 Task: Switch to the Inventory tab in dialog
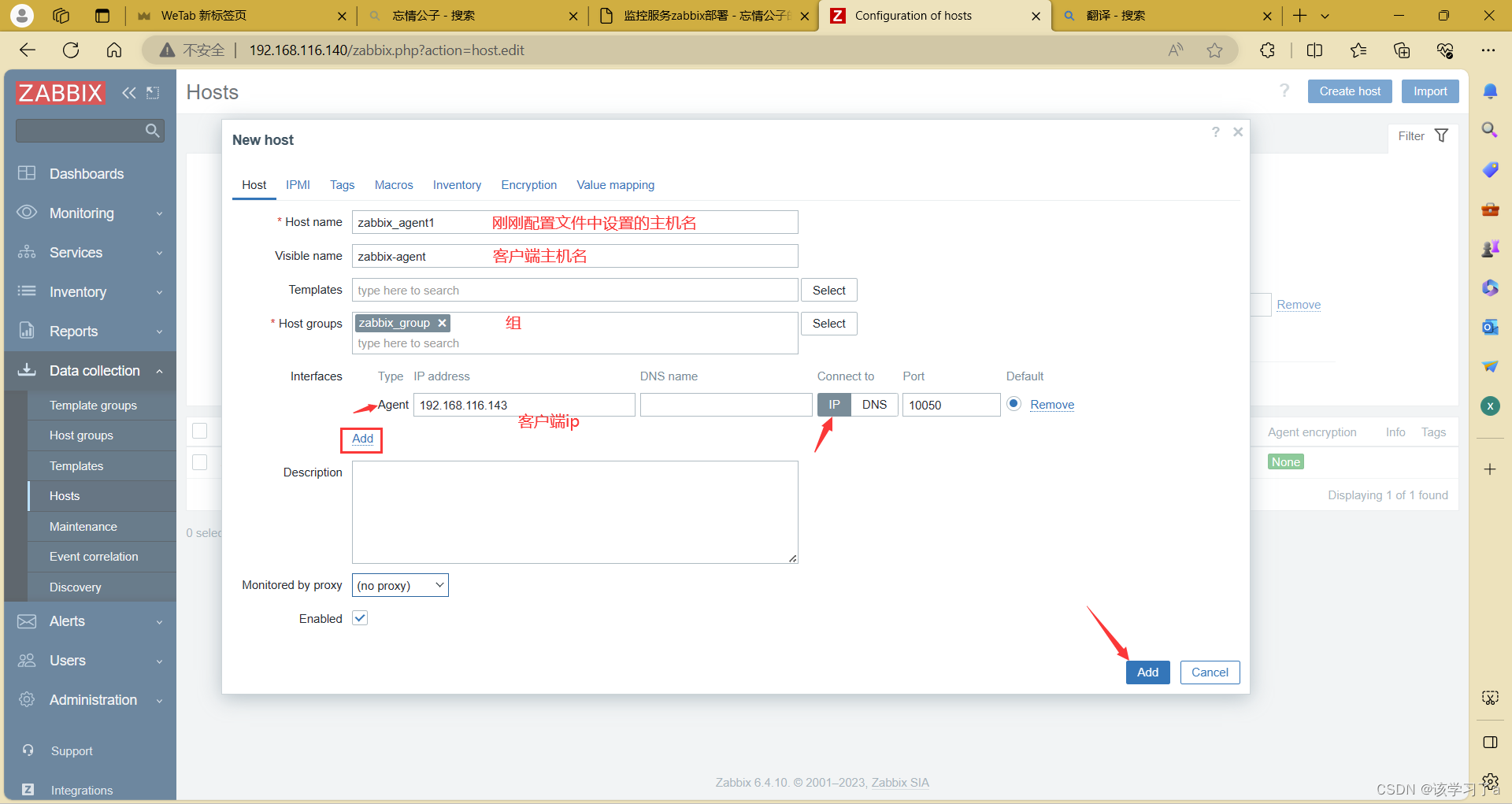[457, 185]
